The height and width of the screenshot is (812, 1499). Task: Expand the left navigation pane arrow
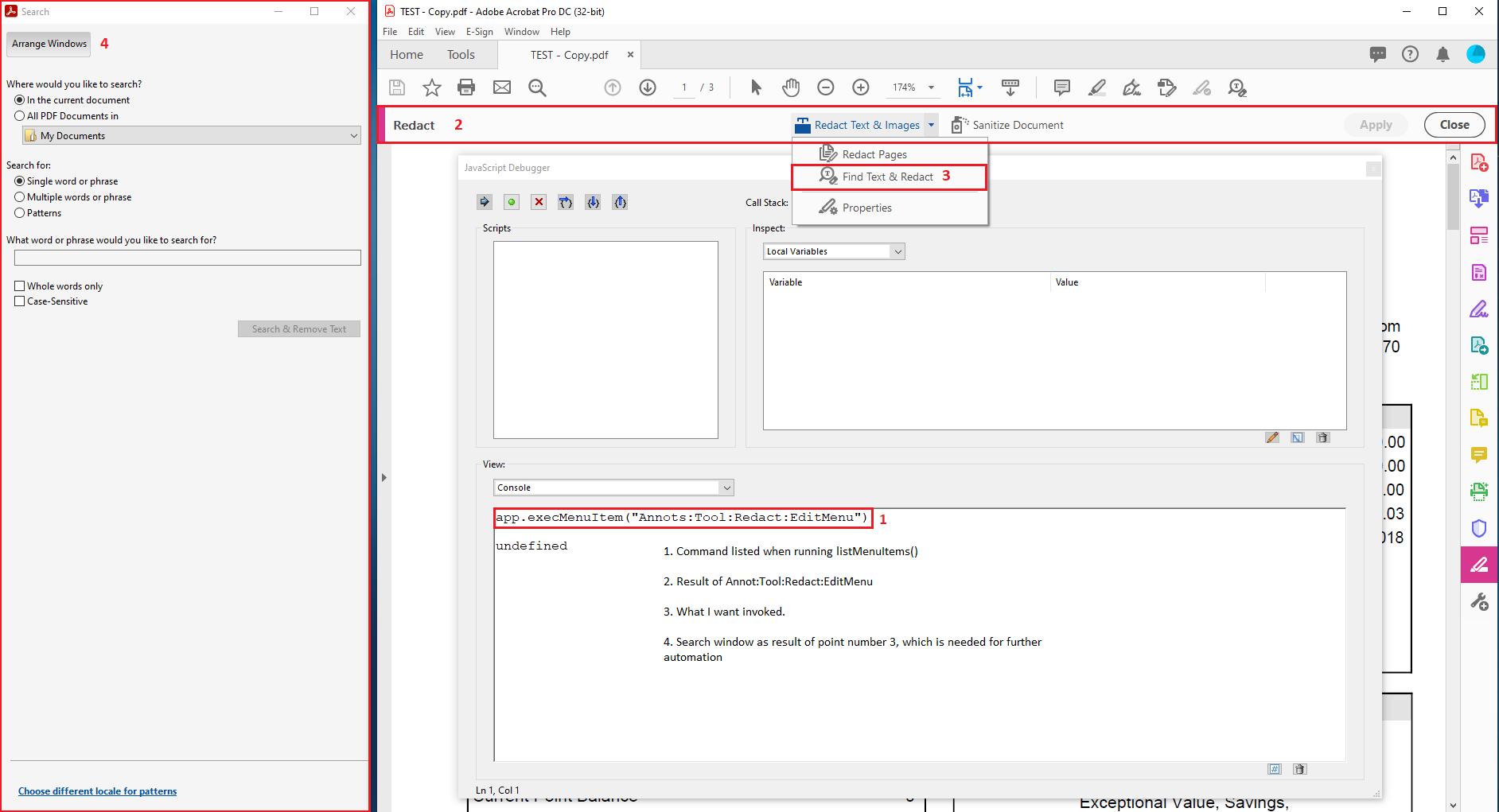tap(384, 477)
